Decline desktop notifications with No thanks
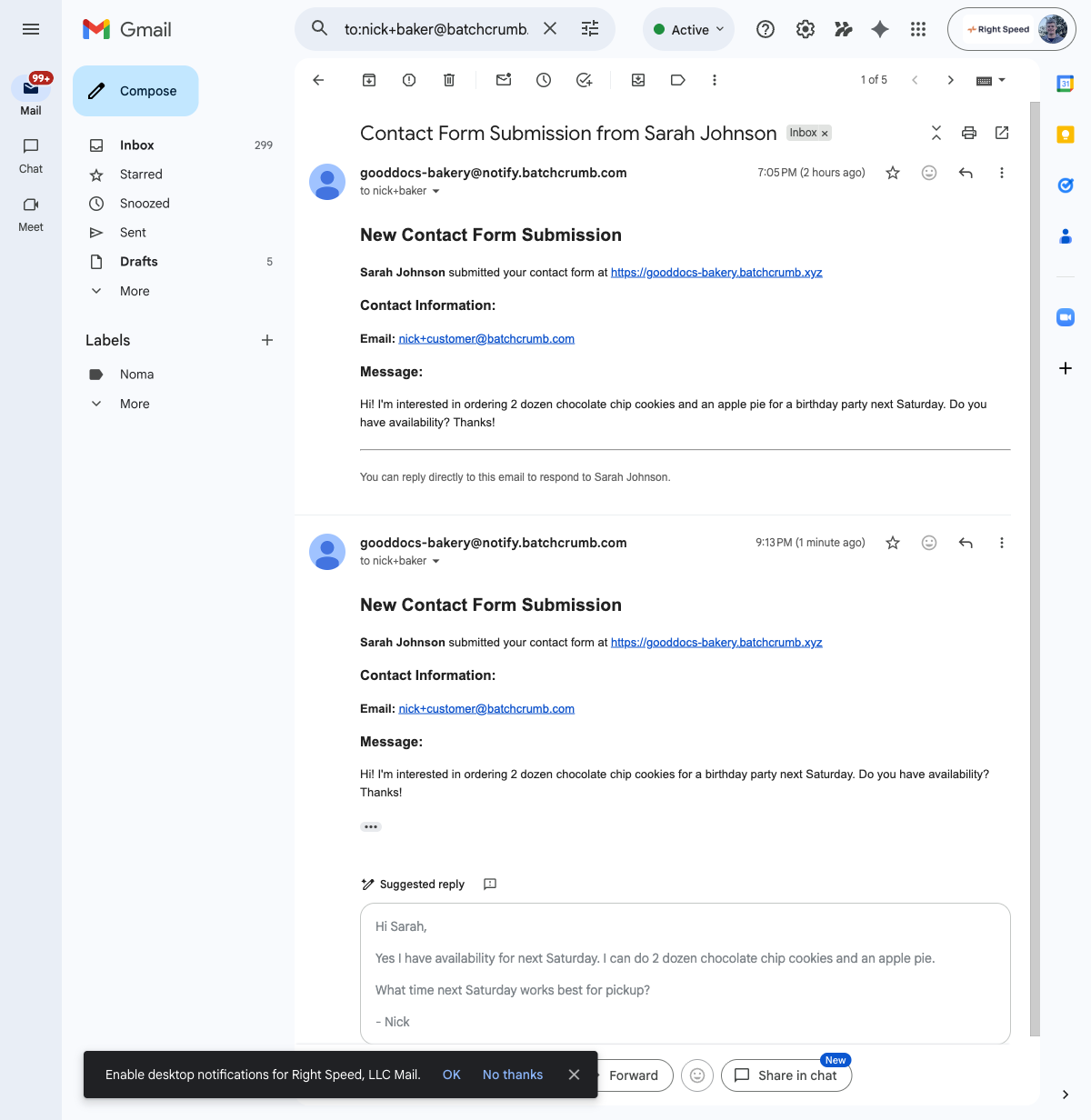1091x1120 pixels. [x=513, y=1075]
